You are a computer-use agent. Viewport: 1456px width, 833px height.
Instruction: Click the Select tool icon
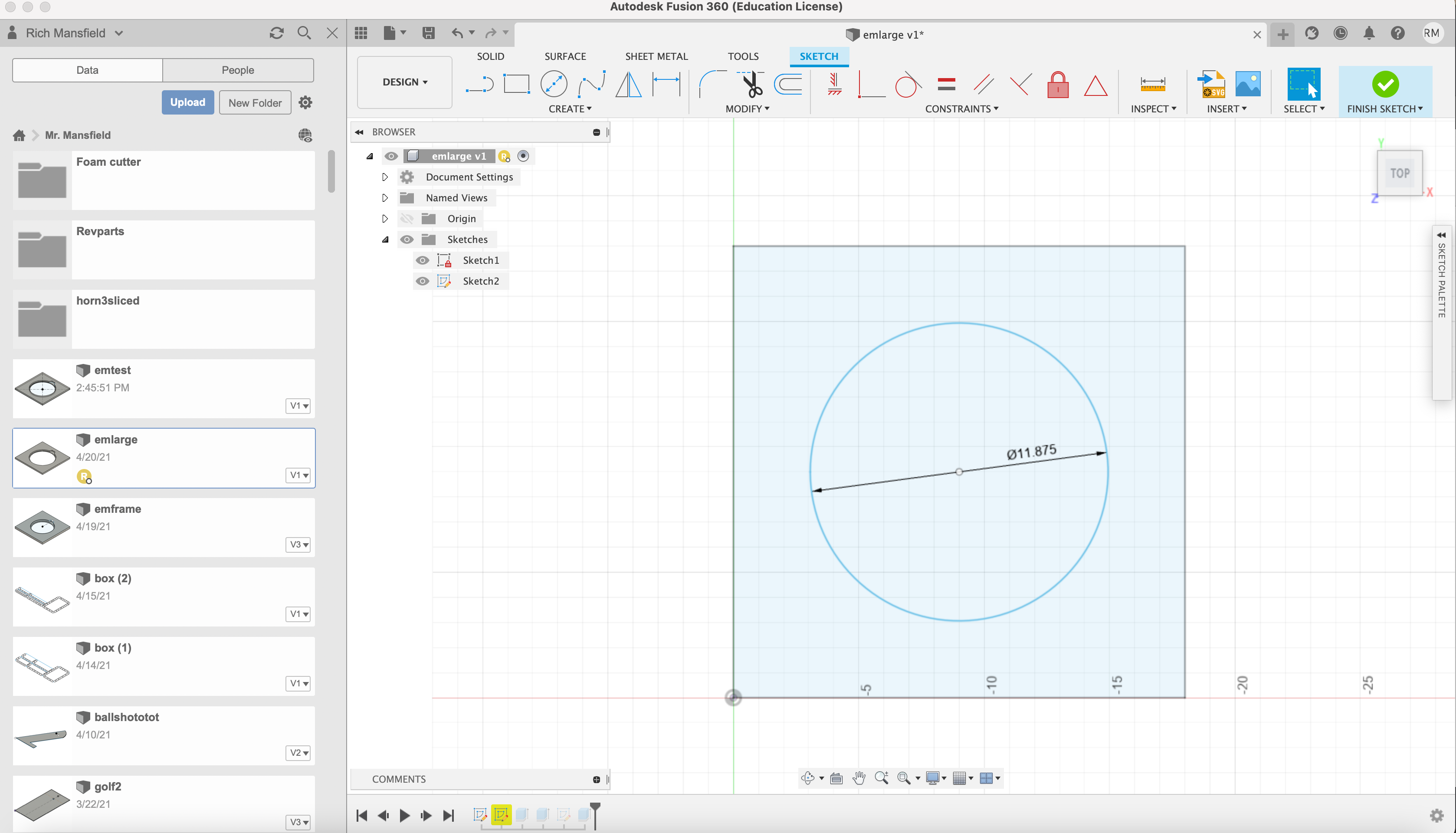pos(1304,85)
